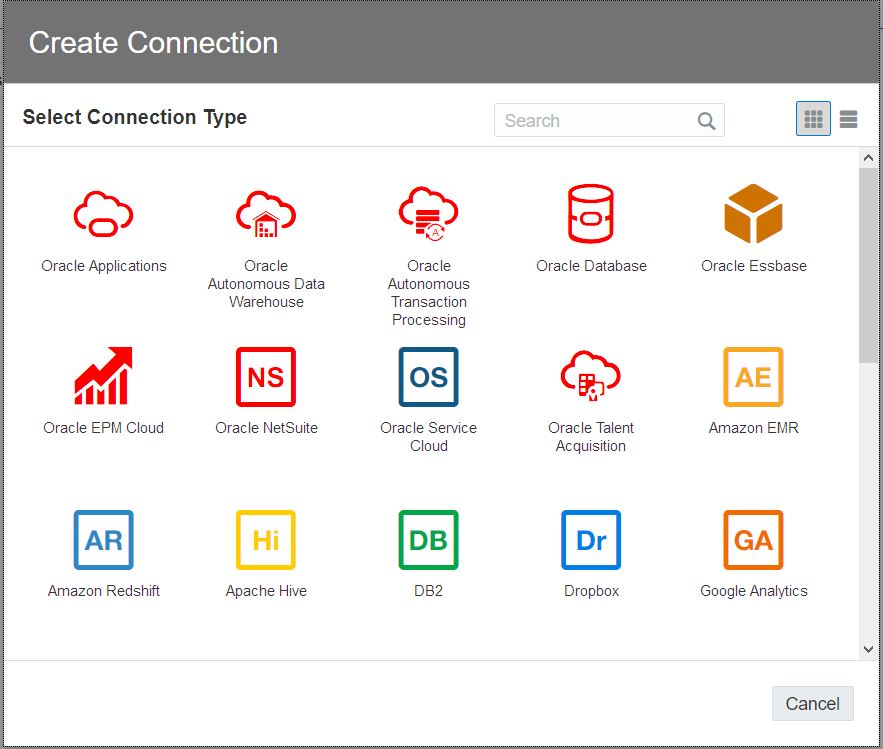This screenshot has height=749, width=883.
Task: Choose the Oracle Essbase cube icon
Action: click(753, 213)
